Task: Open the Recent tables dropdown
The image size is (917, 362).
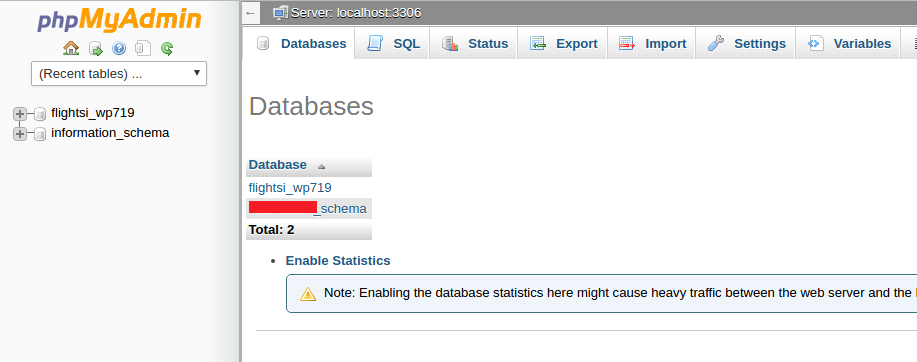Action: pyautogui.click(x=119, y=74)
